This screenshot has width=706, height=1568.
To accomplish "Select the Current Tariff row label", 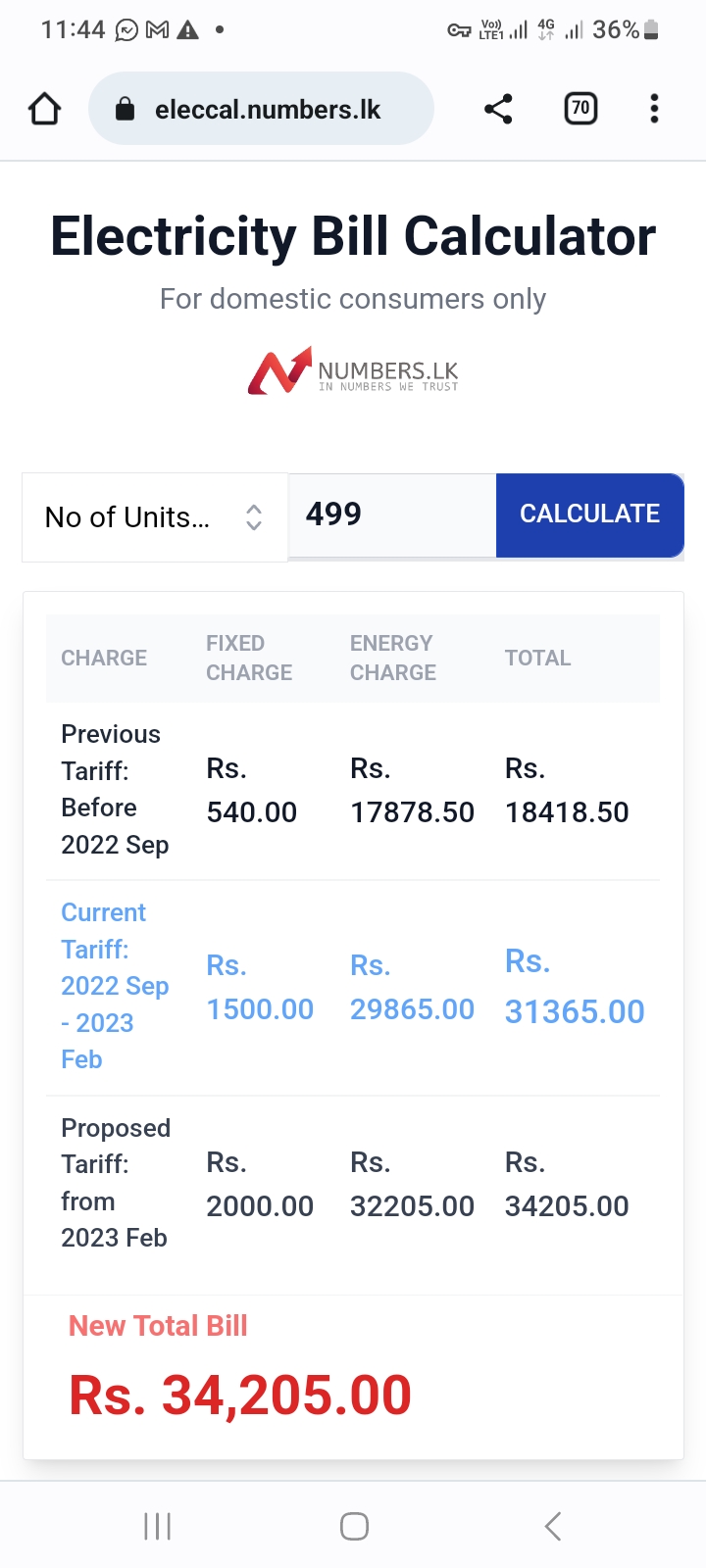I will (115, 986).
